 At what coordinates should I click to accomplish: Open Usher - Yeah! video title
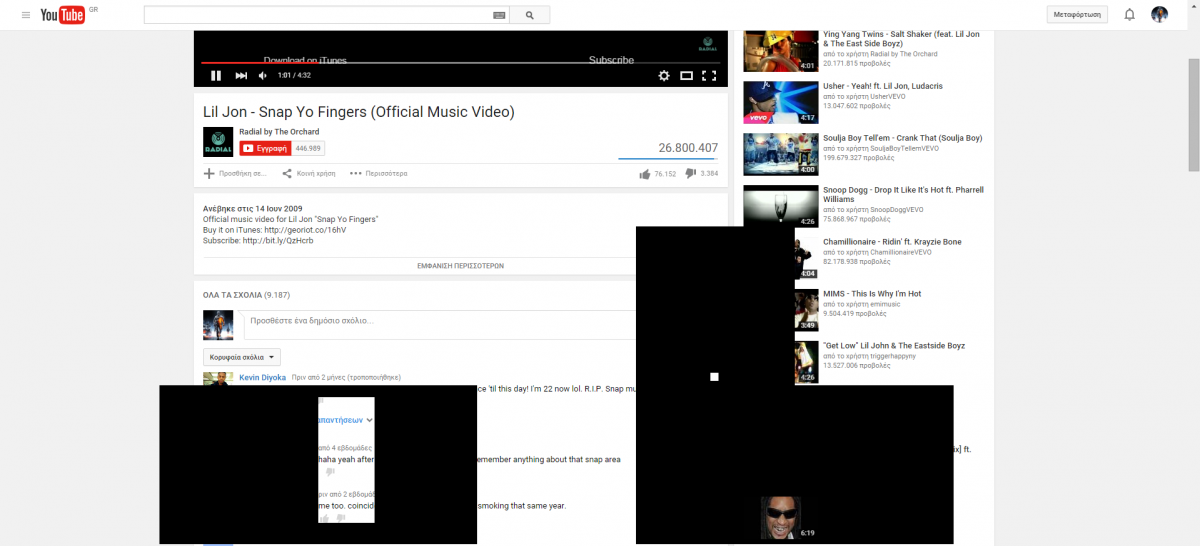click(882, 86)
